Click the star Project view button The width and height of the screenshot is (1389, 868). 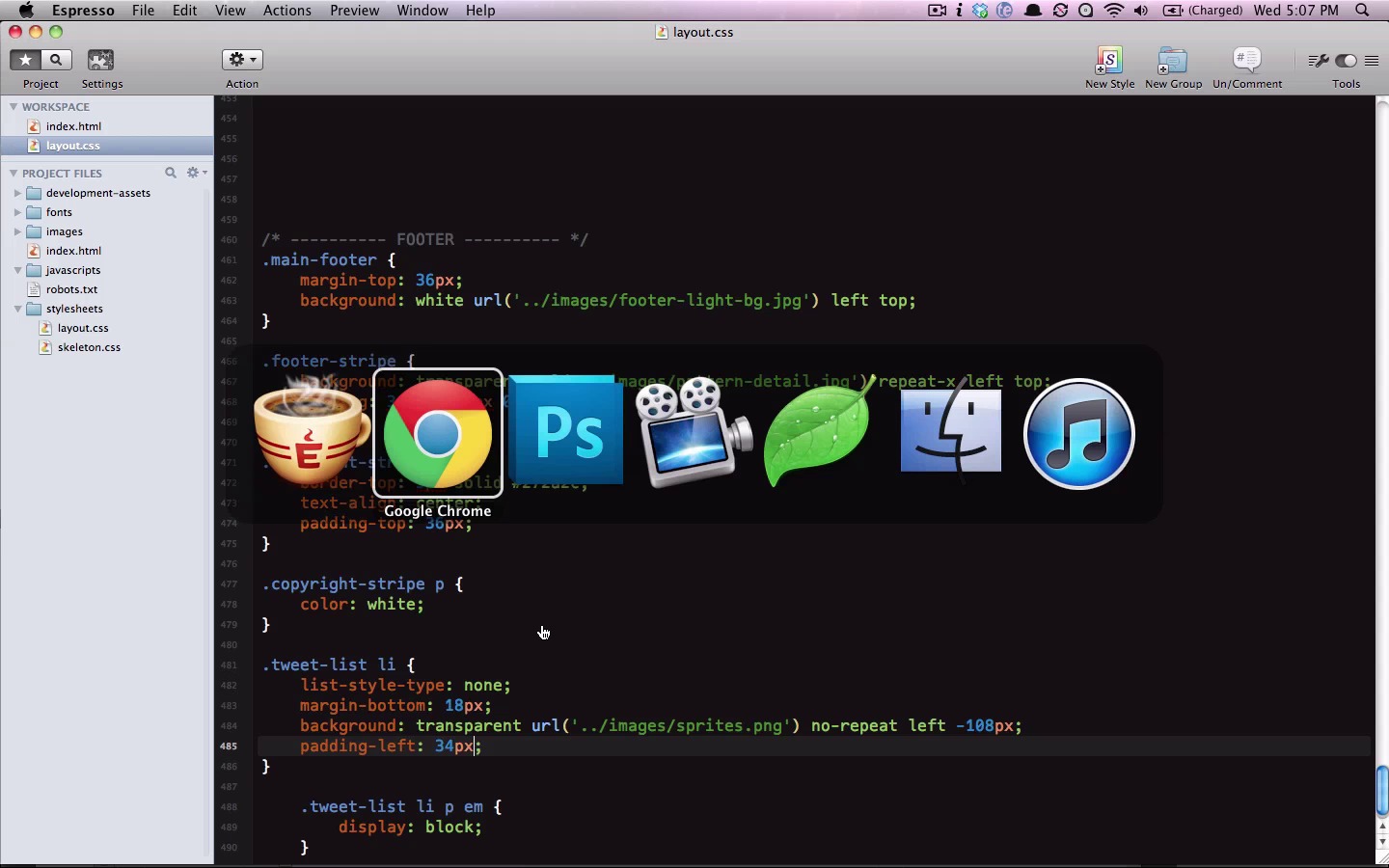(25, 60)
